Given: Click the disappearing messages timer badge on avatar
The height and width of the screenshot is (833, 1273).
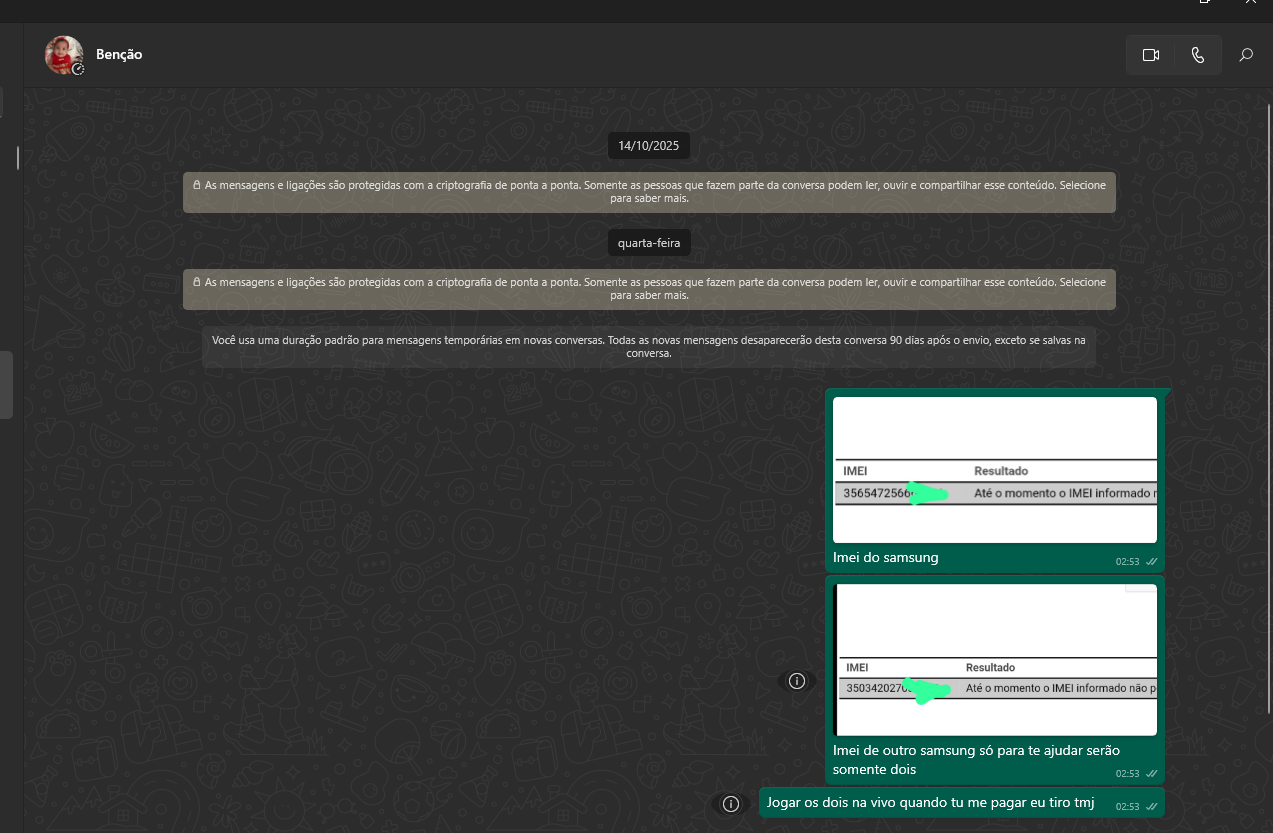Looking at the screenshot, I should click(x=78, y=69).
